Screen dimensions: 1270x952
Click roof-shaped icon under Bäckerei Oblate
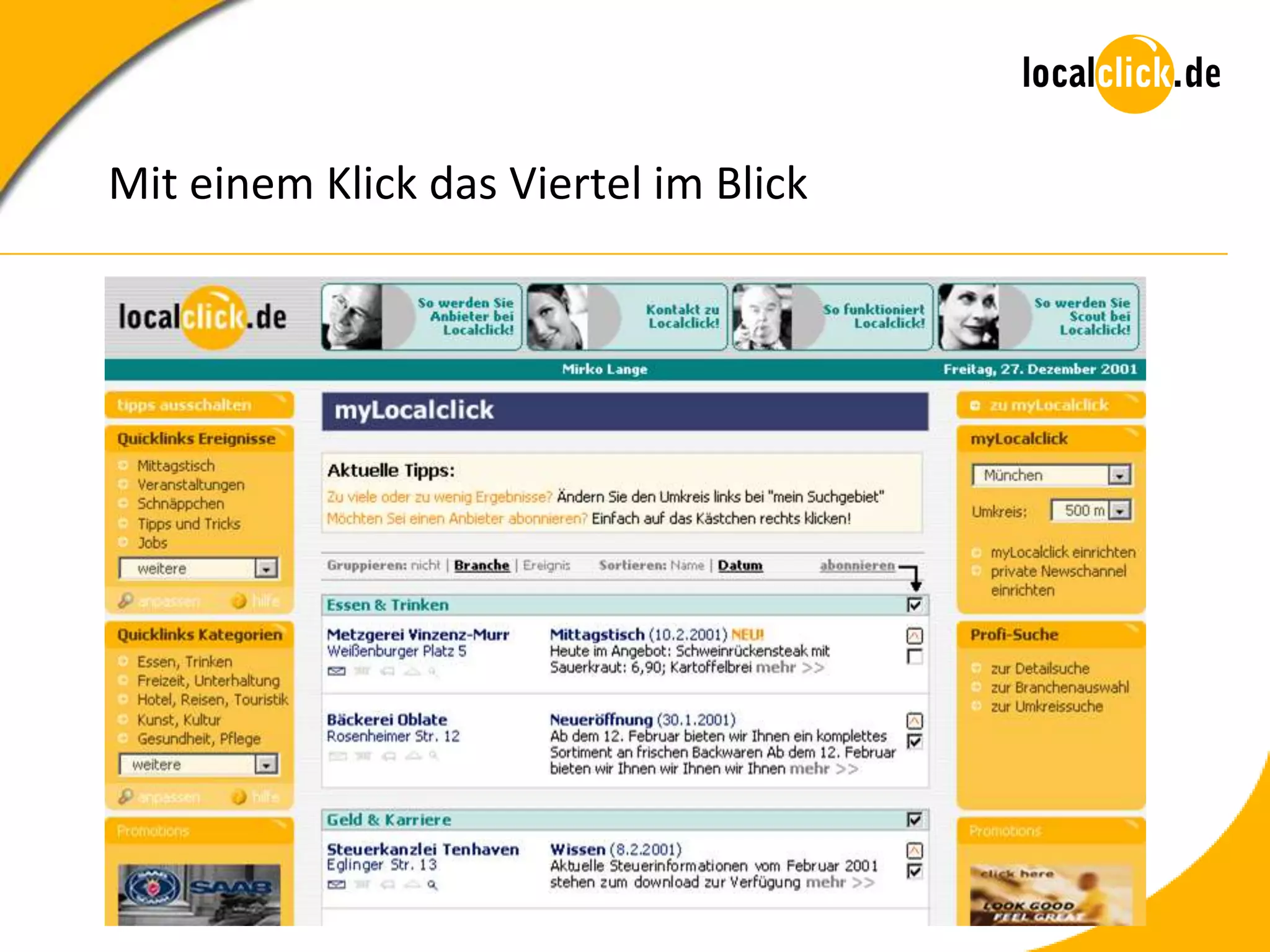click(414, 756)
